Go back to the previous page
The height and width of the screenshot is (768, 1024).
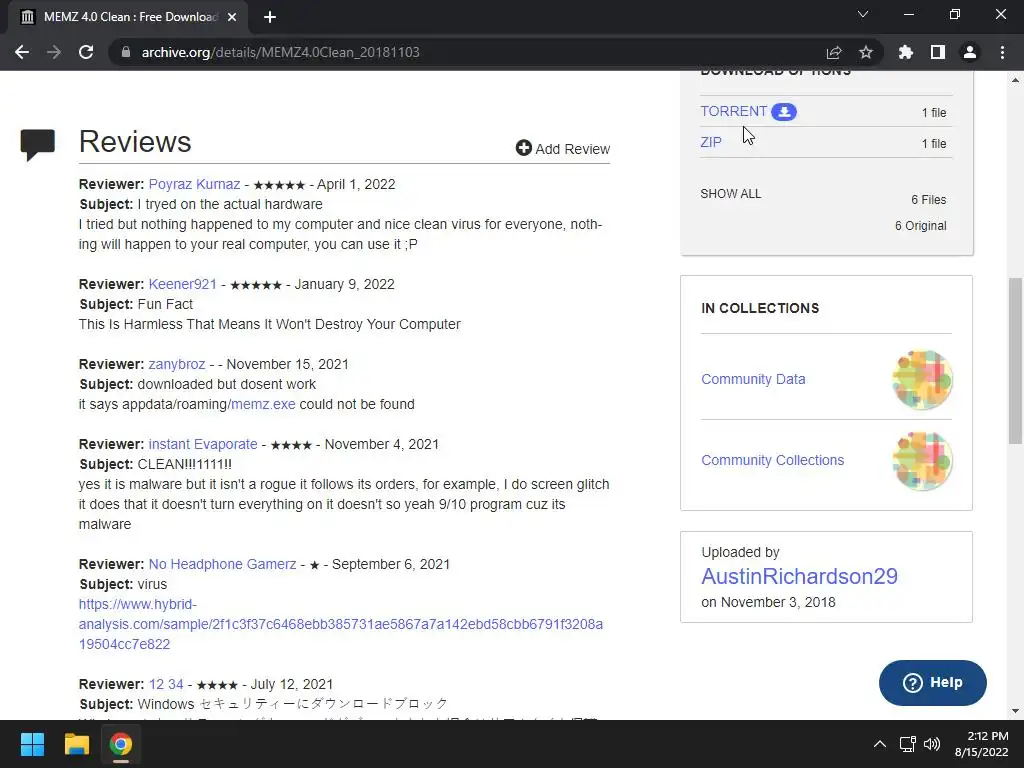coord(22,52)
